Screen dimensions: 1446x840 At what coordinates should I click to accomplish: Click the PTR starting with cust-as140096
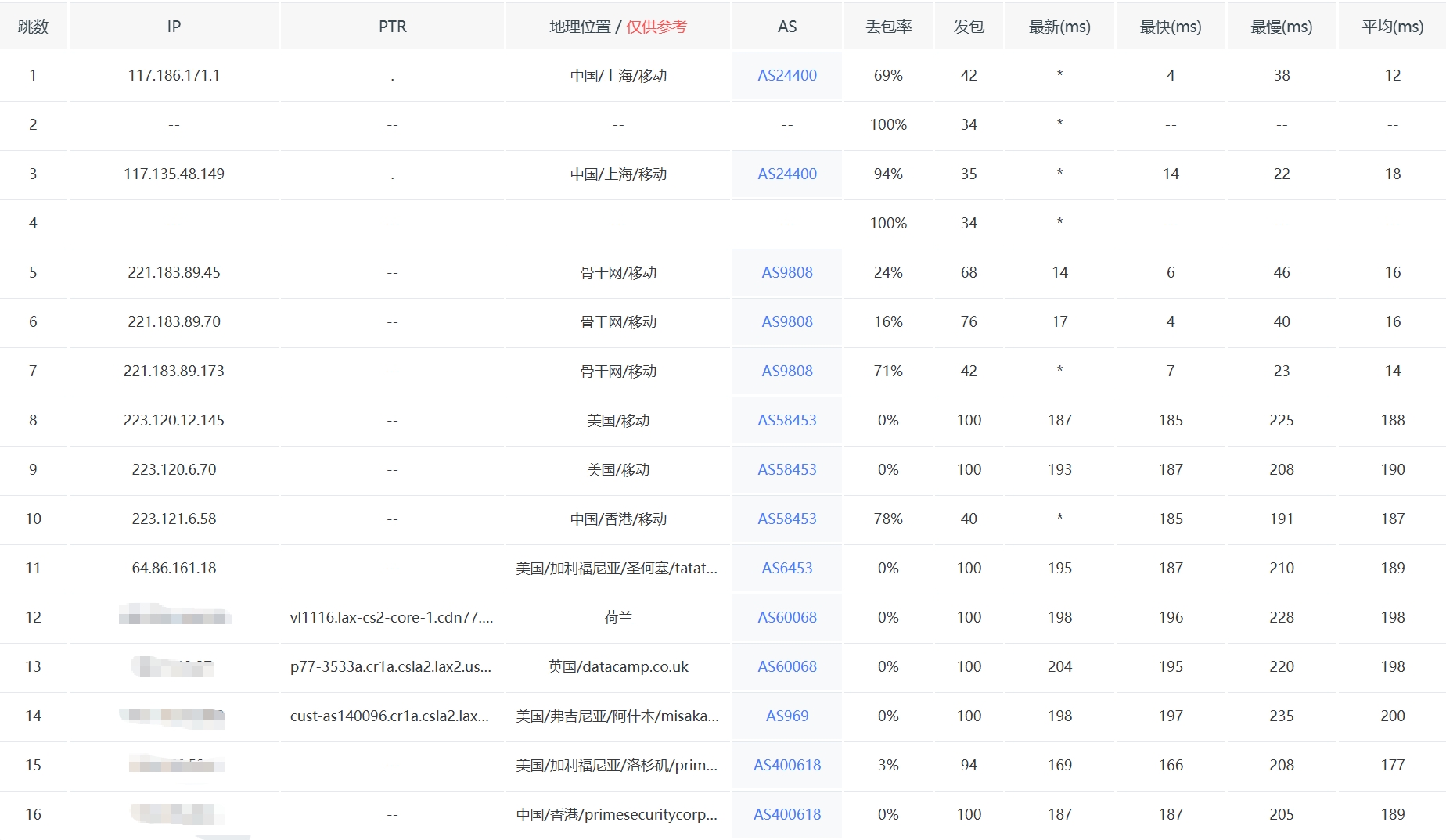tap(390, 716)
